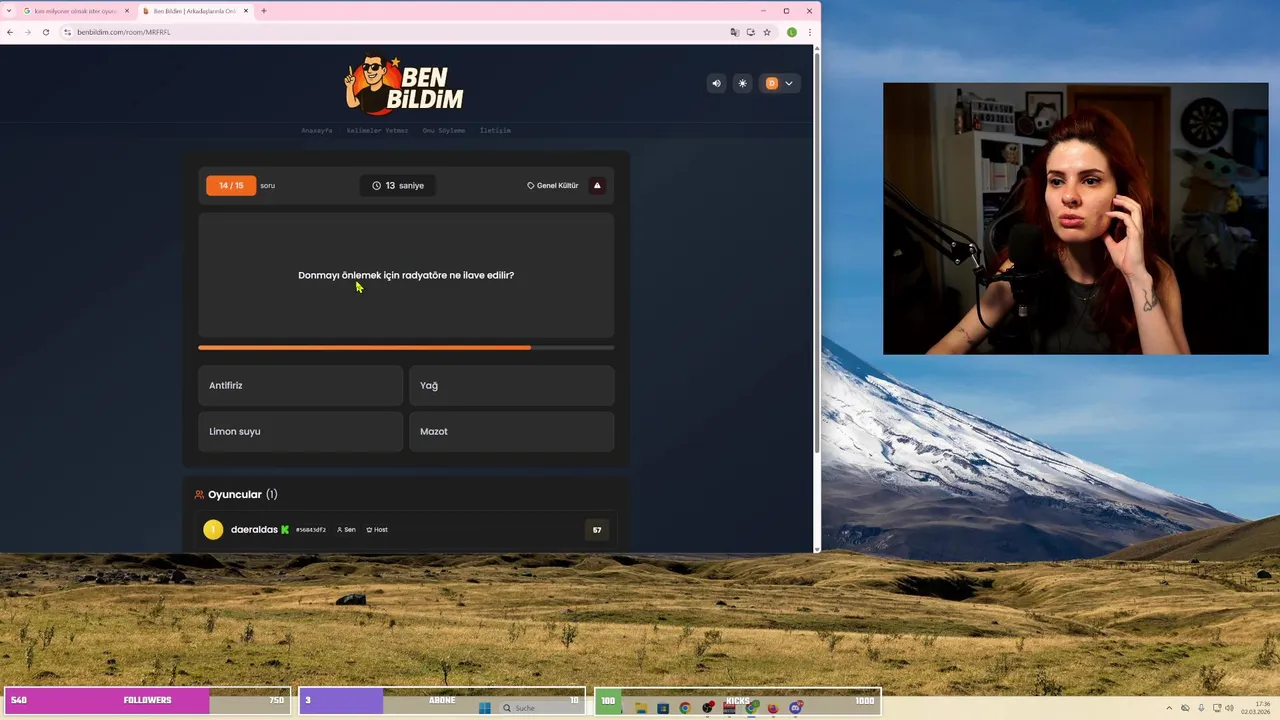Open the Chrome profile avatar
Image resolution: width=1280 pixels, height=720 pixels.
[x=792, y=32]
